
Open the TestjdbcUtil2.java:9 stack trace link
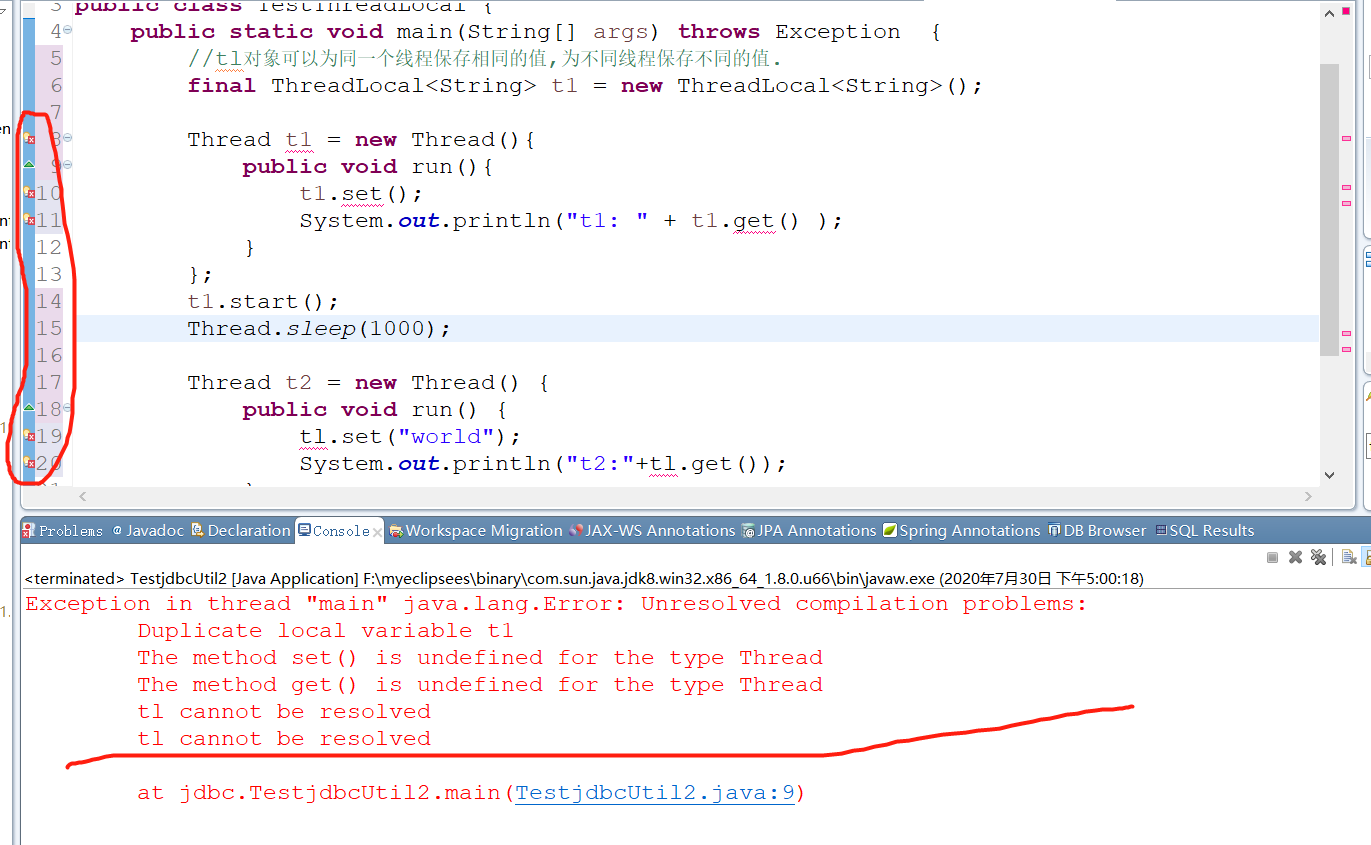pos(655,793)
